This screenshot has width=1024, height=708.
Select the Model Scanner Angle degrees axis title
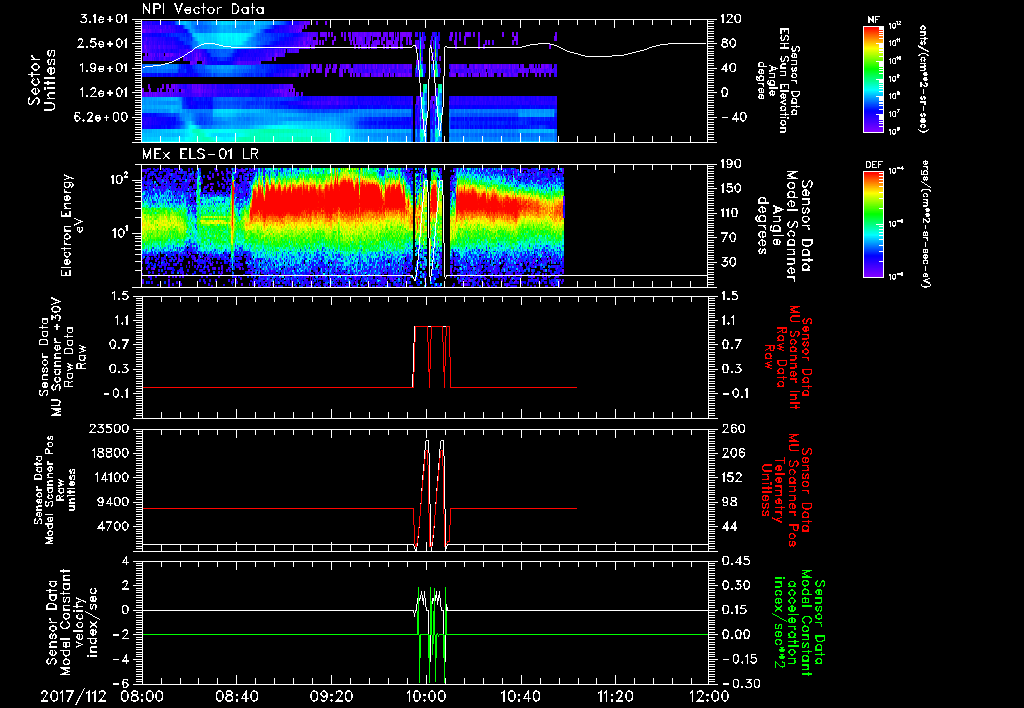tap(783, 226)
